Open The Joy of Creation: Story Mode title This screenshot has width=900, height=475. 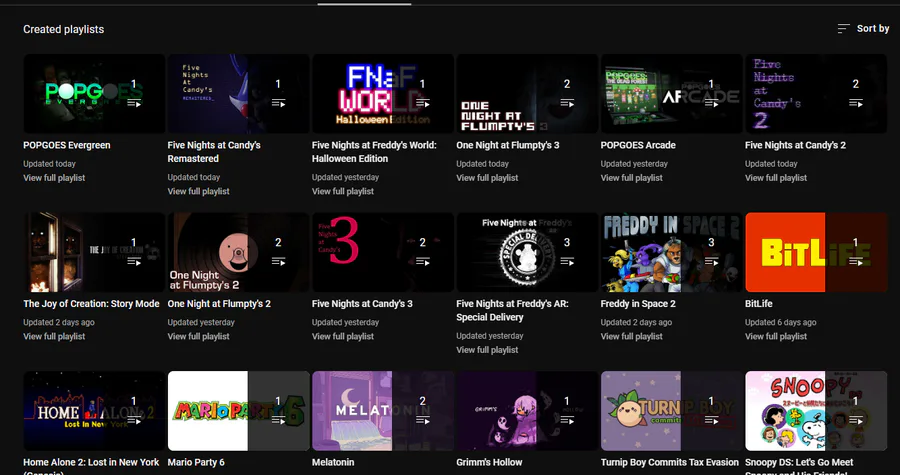click(91, 303)
